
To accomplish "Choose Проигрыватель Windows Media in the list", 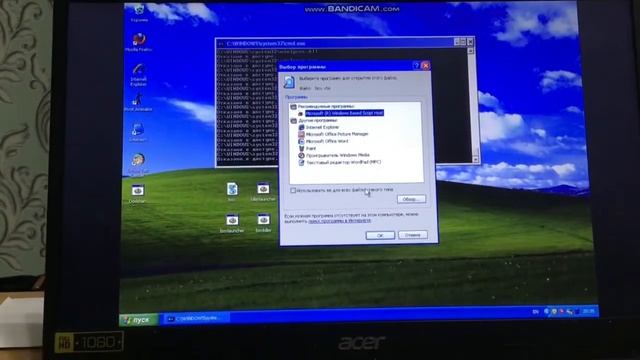I will coord(338,155).
